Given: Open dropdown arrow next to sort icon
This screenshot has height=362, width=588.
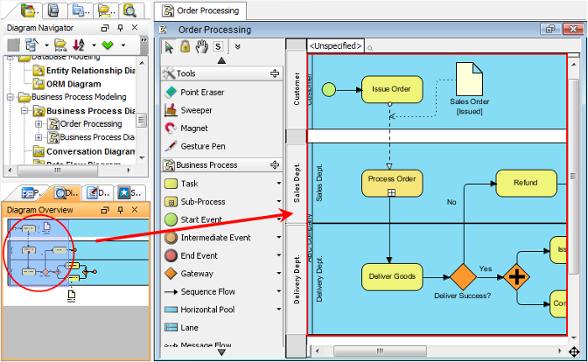Looking at the screenshot, I should point(94,45).
